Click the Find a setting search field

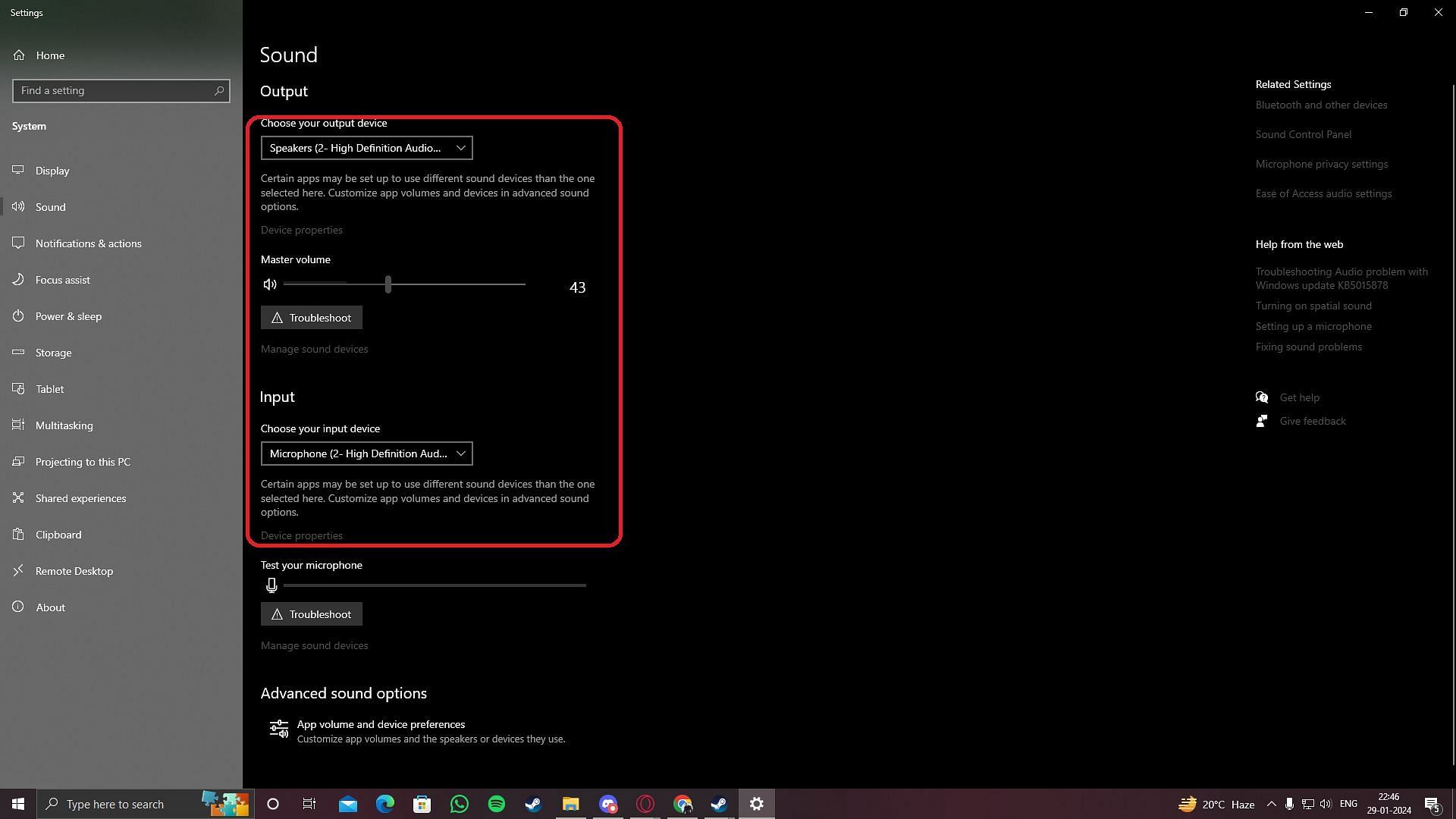coord(121,90)
